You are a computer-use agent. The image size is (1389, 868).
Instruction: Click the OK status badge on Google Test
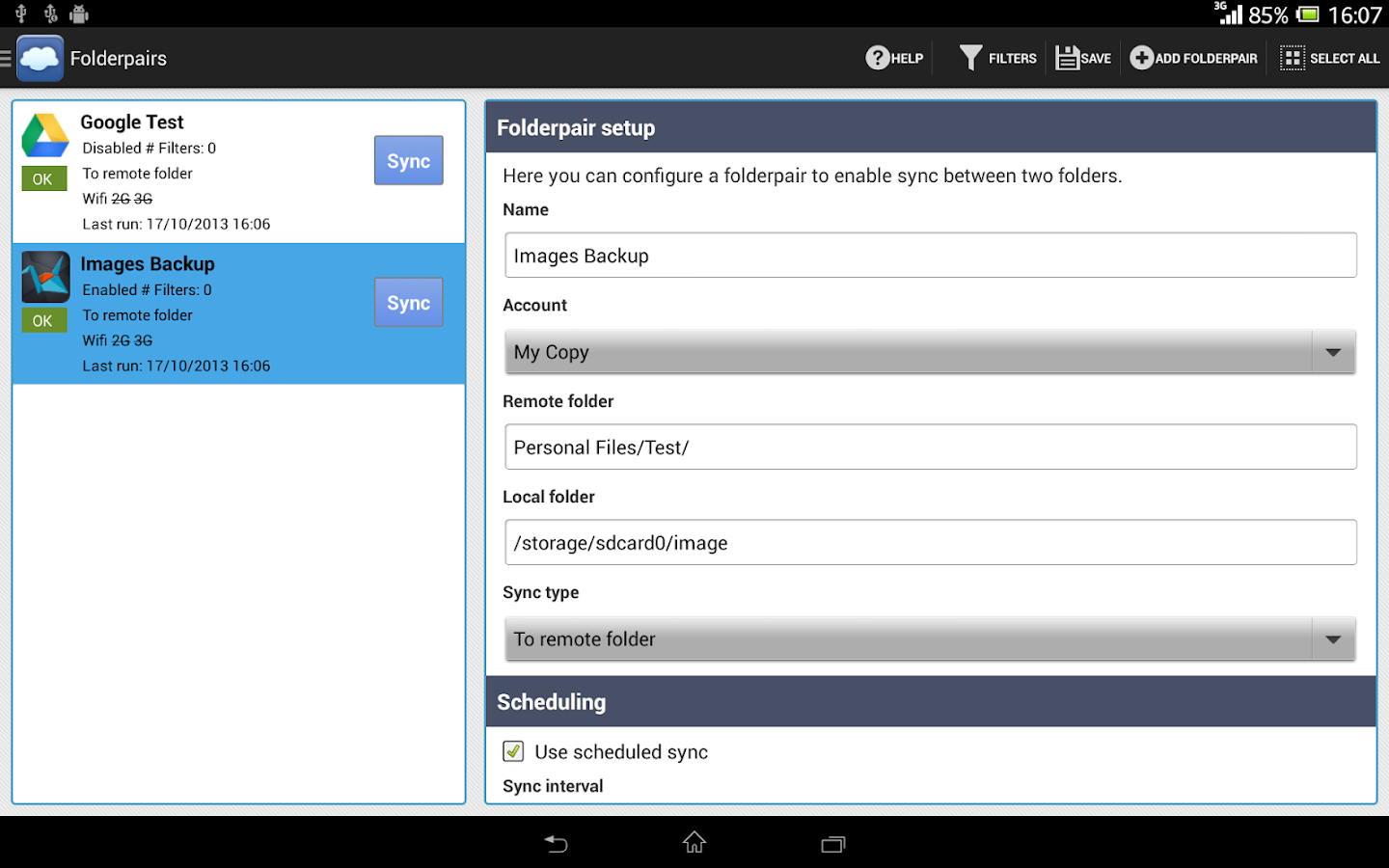(x=43, y=178)
